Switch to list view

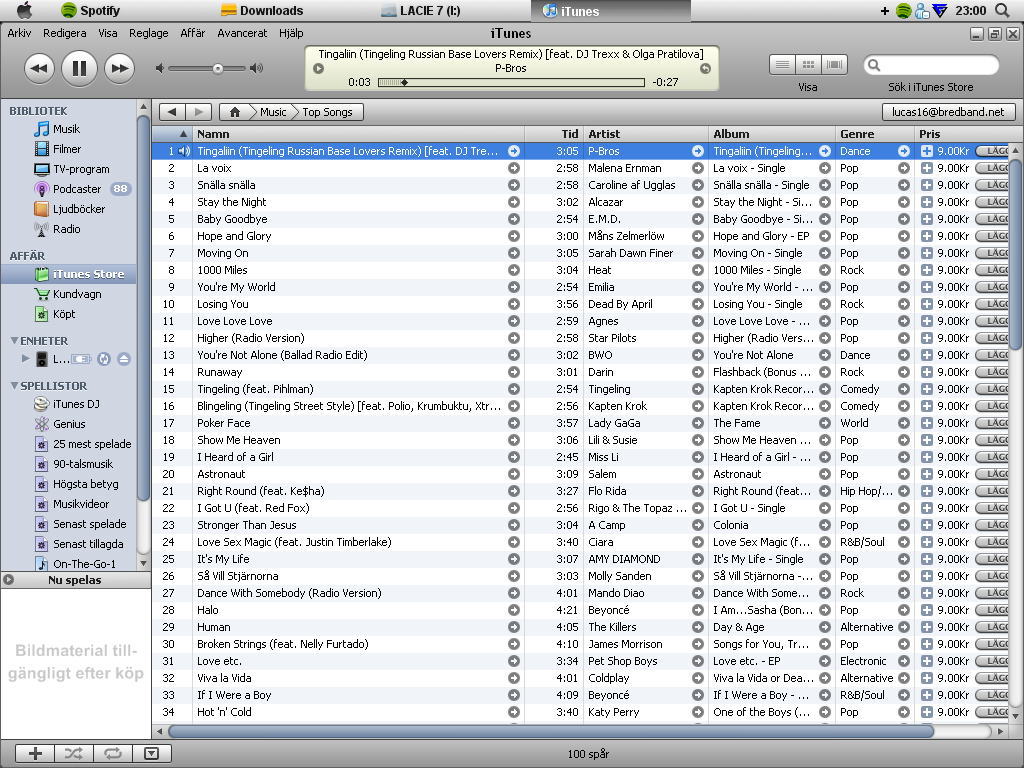pyautogui.click(x=782, y=65)
